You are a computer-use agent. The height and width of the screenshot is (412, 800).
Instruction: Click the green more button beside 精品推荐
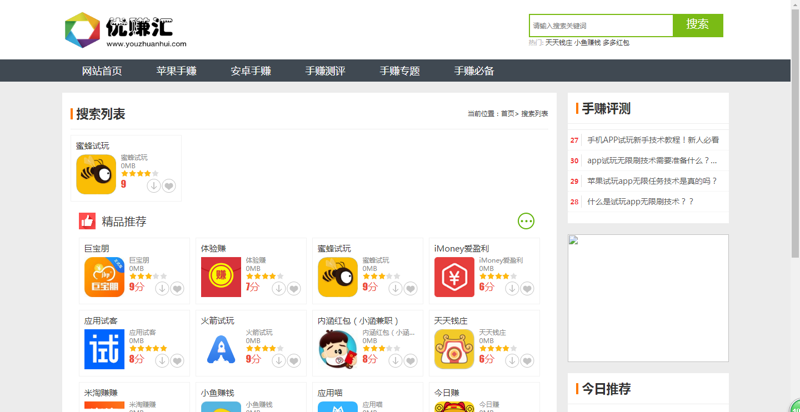click(526, 221)
